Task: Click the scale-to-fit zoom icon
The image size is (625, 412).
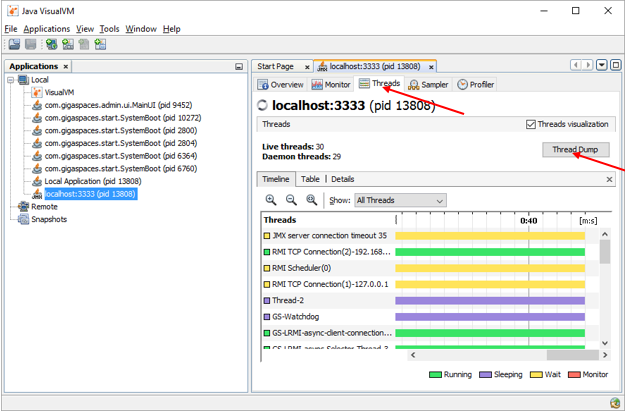Action: [x=312, y=200]
